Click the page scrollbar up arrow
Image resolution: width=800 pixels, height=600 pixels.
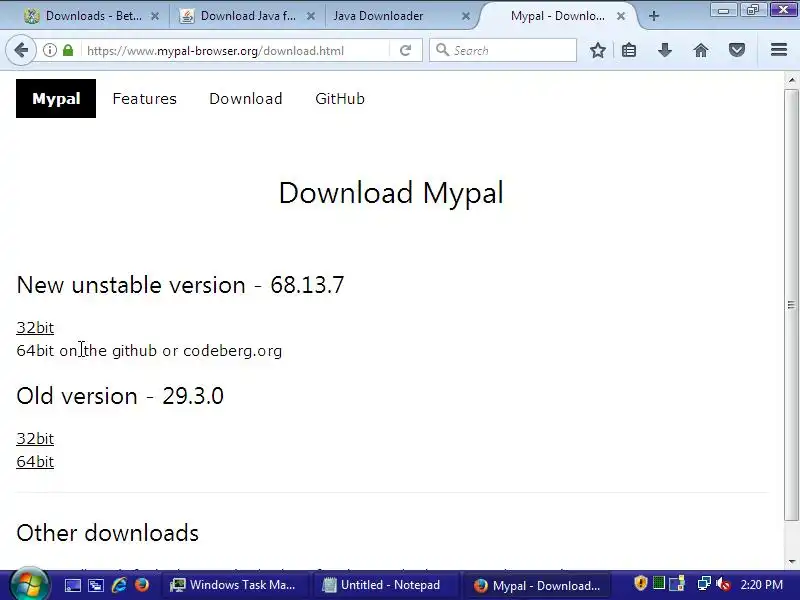(791, 80)
